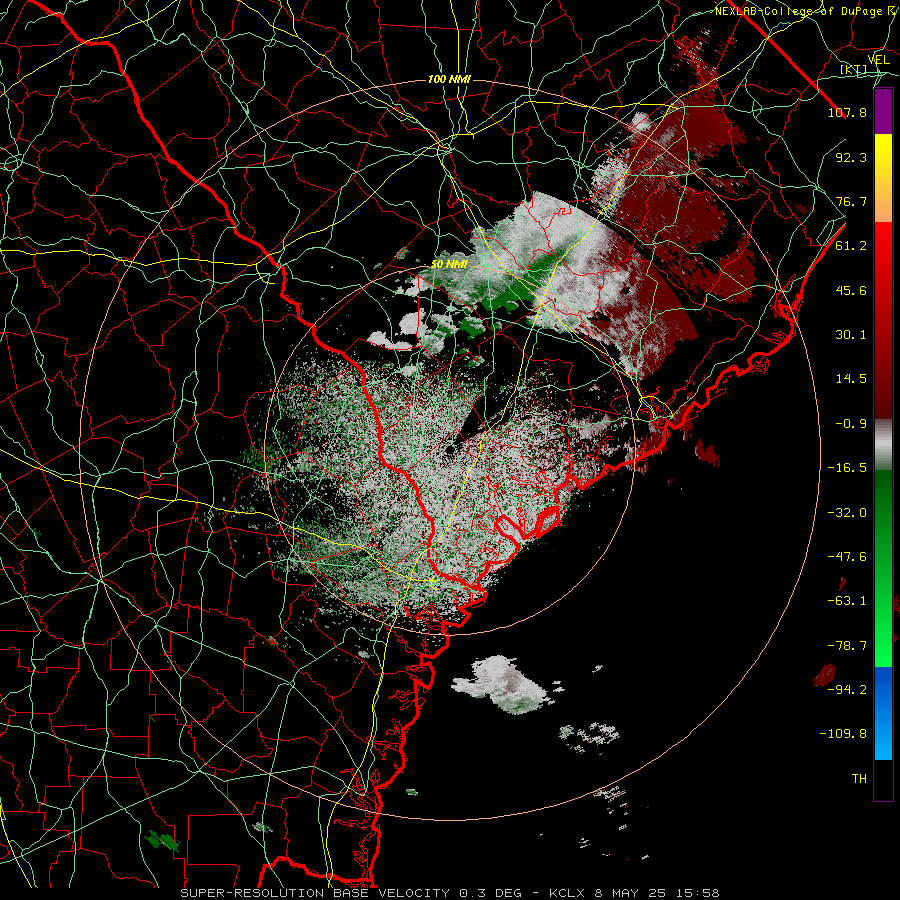
Task: Select the 14.5 value on velocity scale
Action: coord(851,379)
